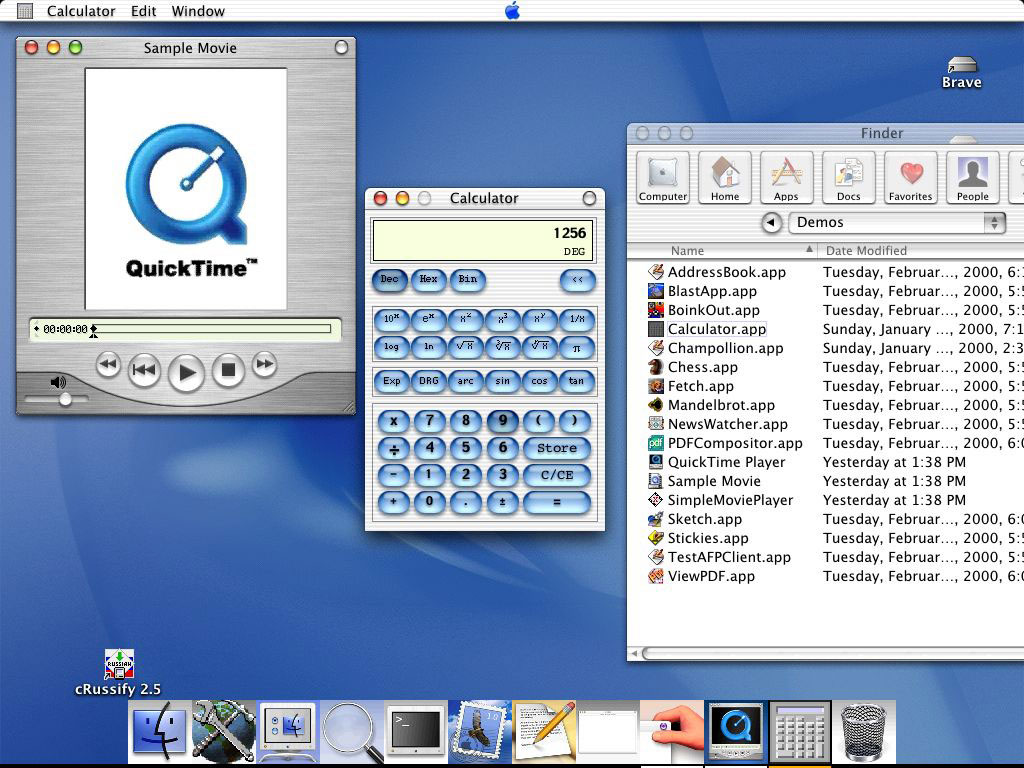The height and width of the screenshot is (768, 1024).
Task: Click the QuickTime movie timeline bar
Action: pos(214,329)
